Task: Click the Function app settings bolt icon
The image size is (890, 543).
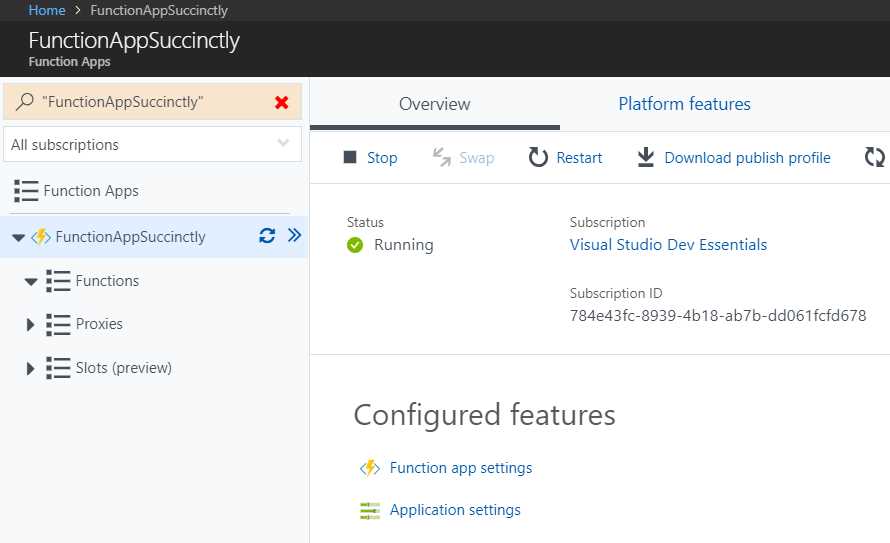Action: [x=370, y=468]
